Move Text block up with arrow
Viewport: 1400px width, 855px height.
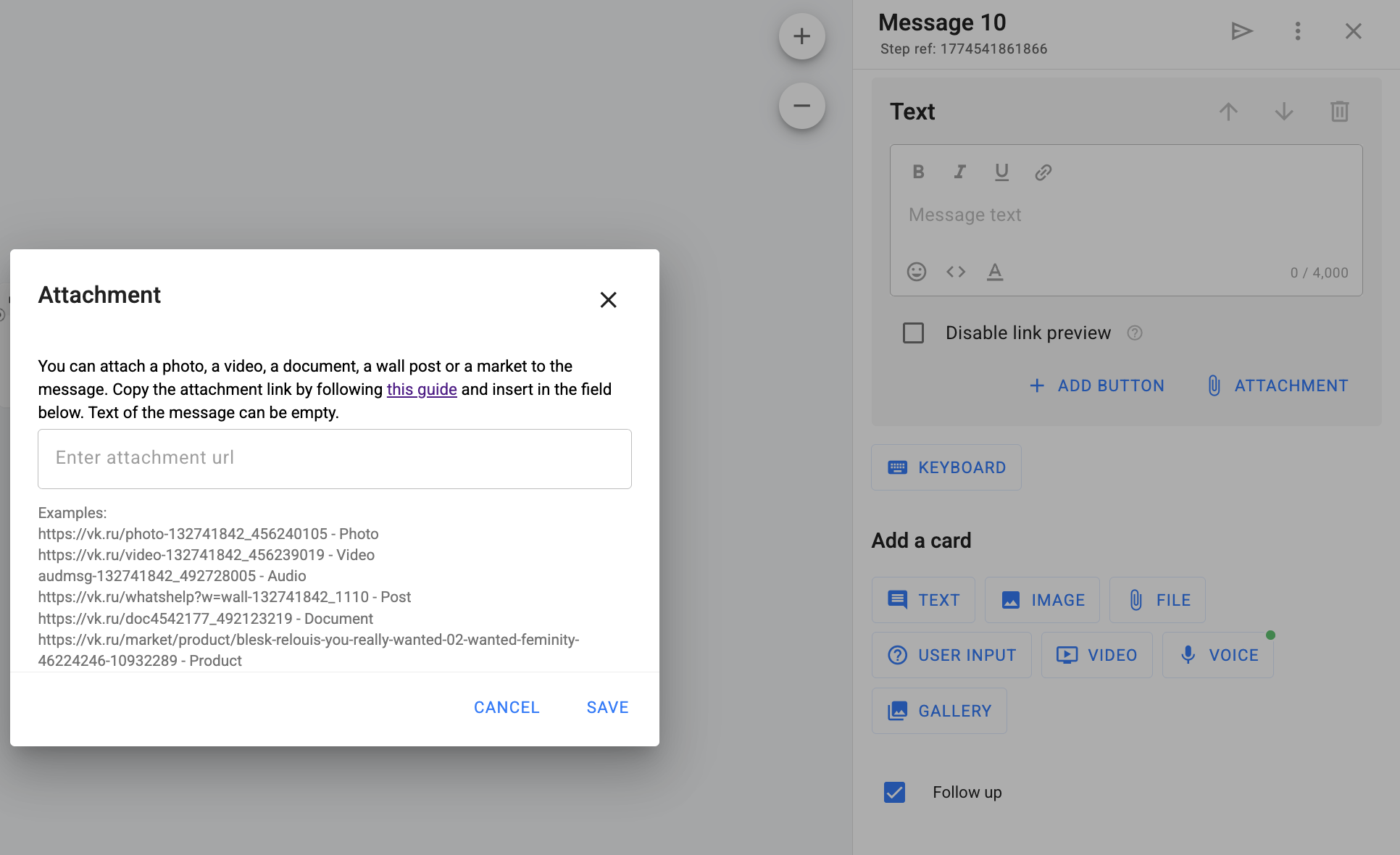click(1228, 112)
